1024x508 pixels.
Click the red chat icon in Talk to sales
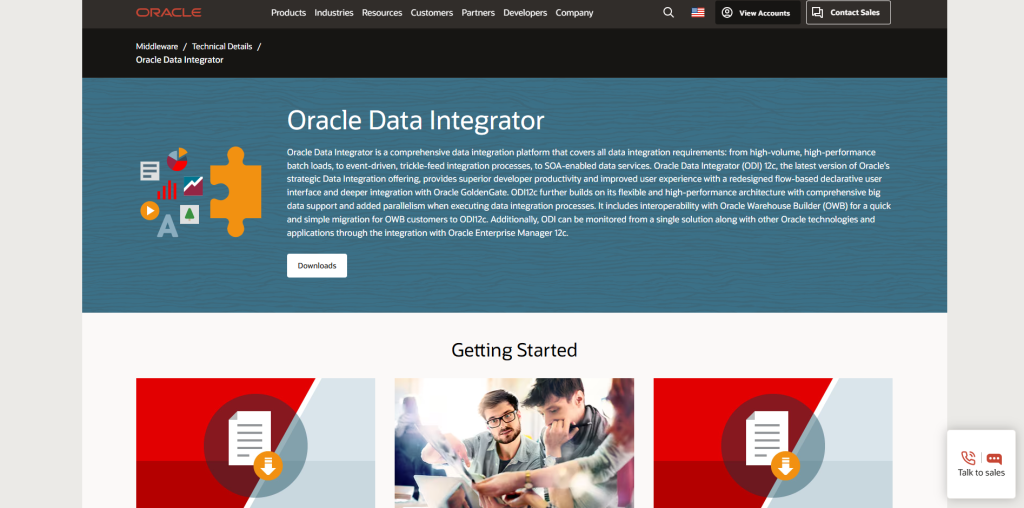994,458
